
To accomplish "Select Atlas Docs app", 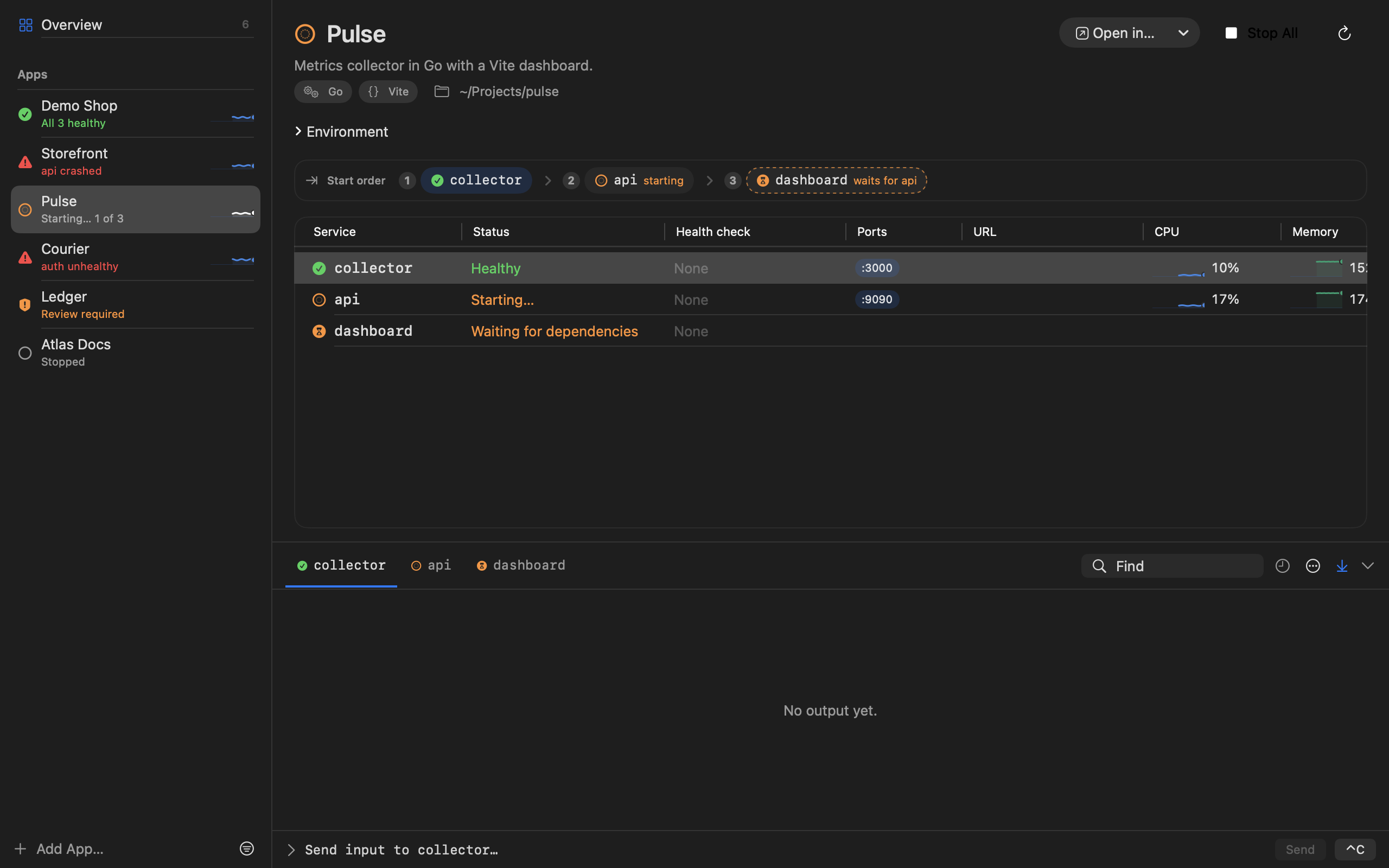I will tap(136, 353).
